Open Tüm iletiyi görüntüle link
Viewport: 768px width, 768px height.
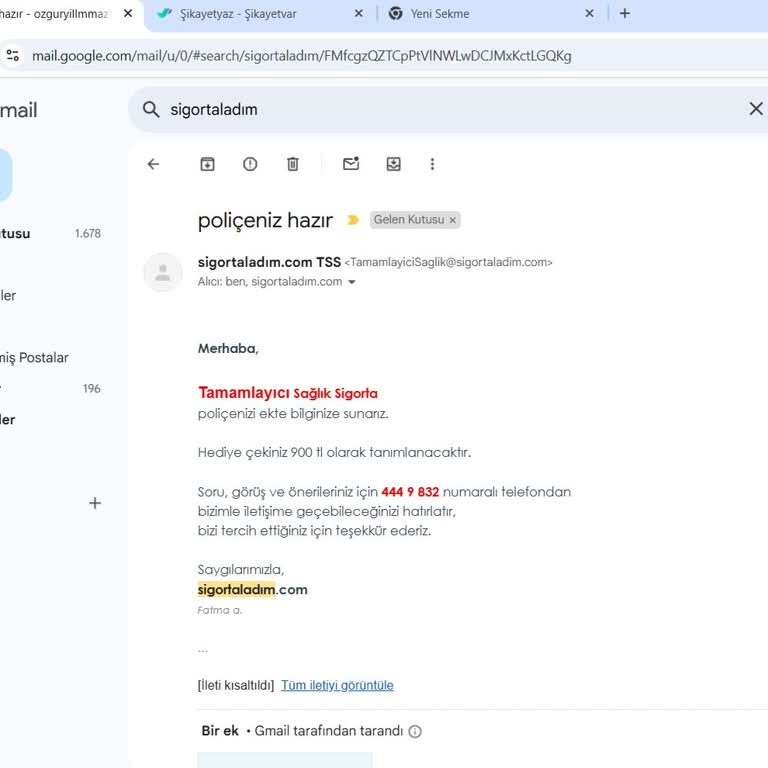337,685
